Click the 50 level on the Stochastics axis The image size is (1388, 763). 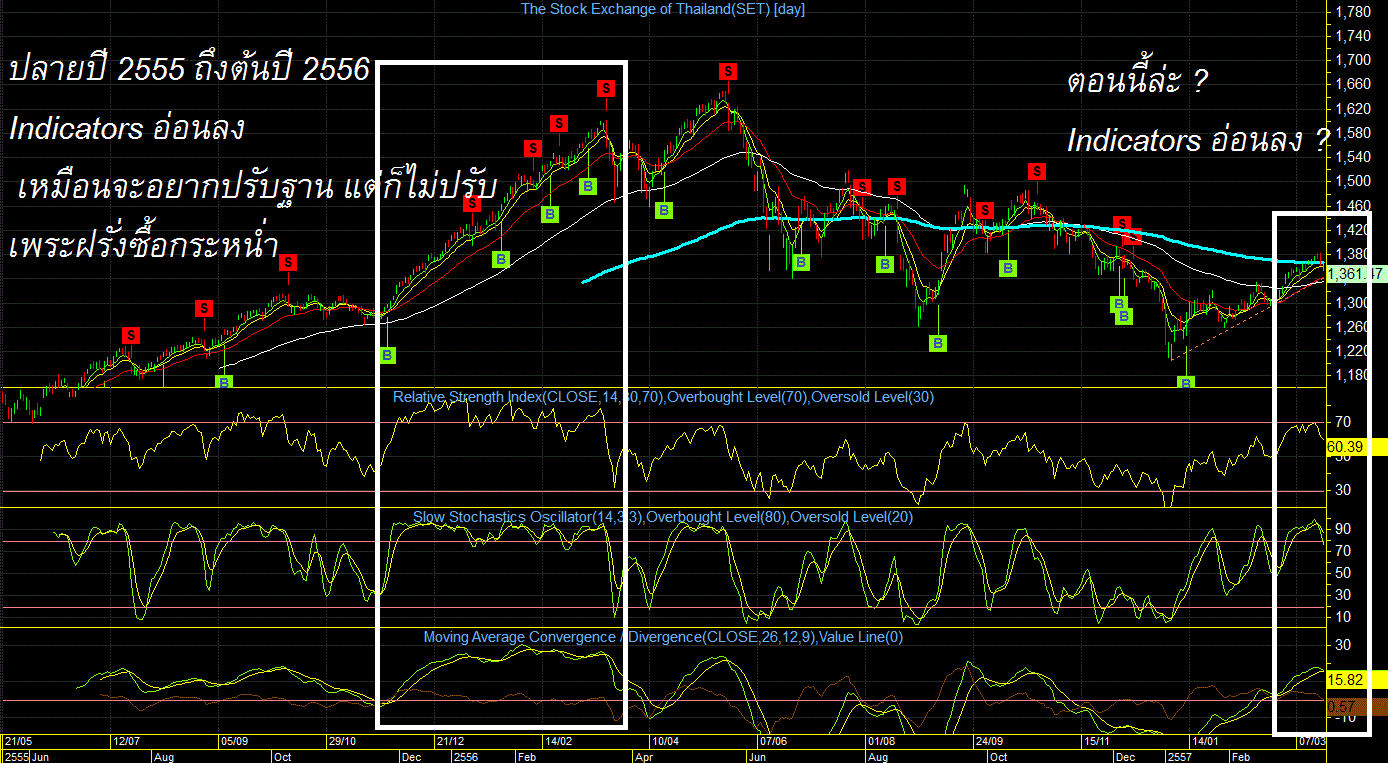pyautogui.click(x=1342, y=573)
